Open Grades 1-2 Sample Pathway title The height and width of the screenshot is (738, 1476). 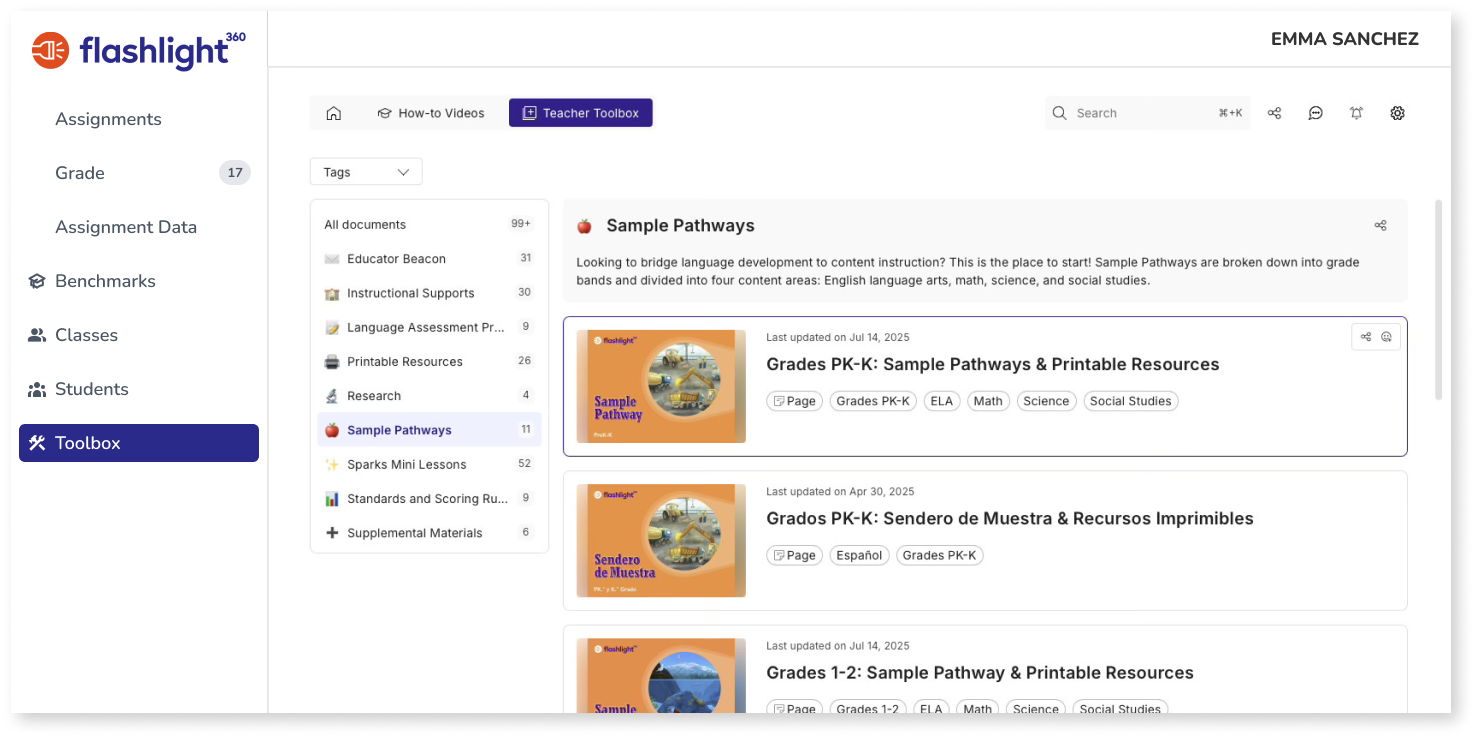point(980,672)
